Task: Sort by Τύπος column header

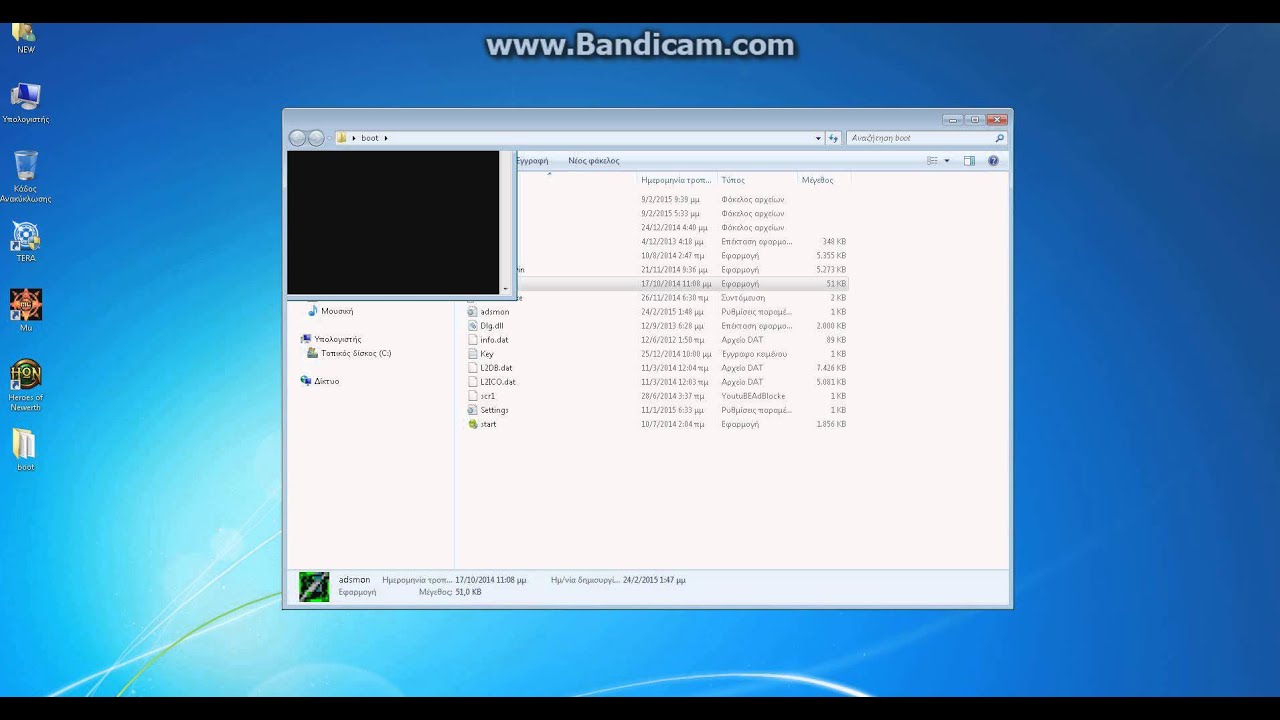Action: [733, 180]
